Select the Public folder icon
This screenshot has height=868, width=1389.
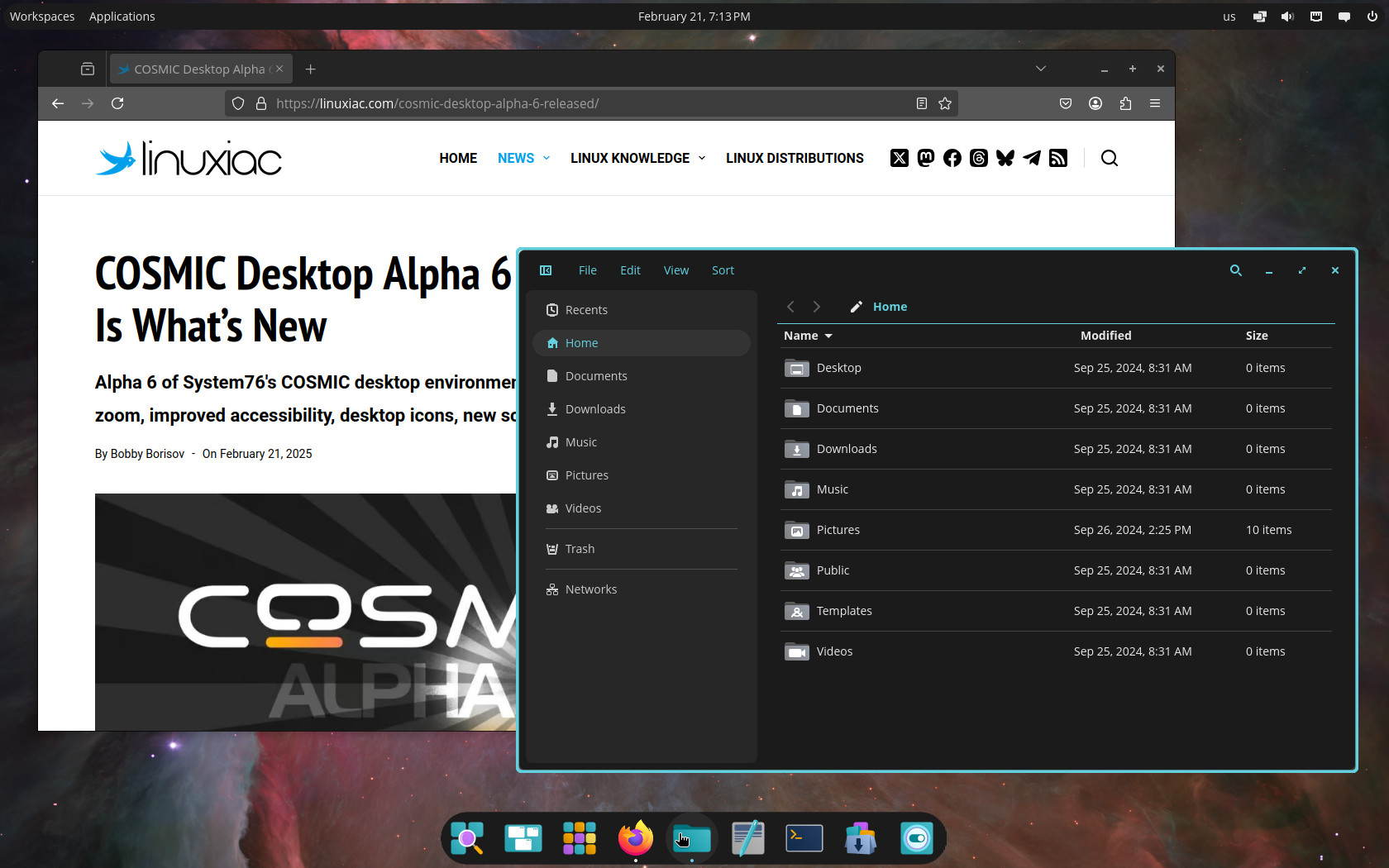click(x=796, y=570)
